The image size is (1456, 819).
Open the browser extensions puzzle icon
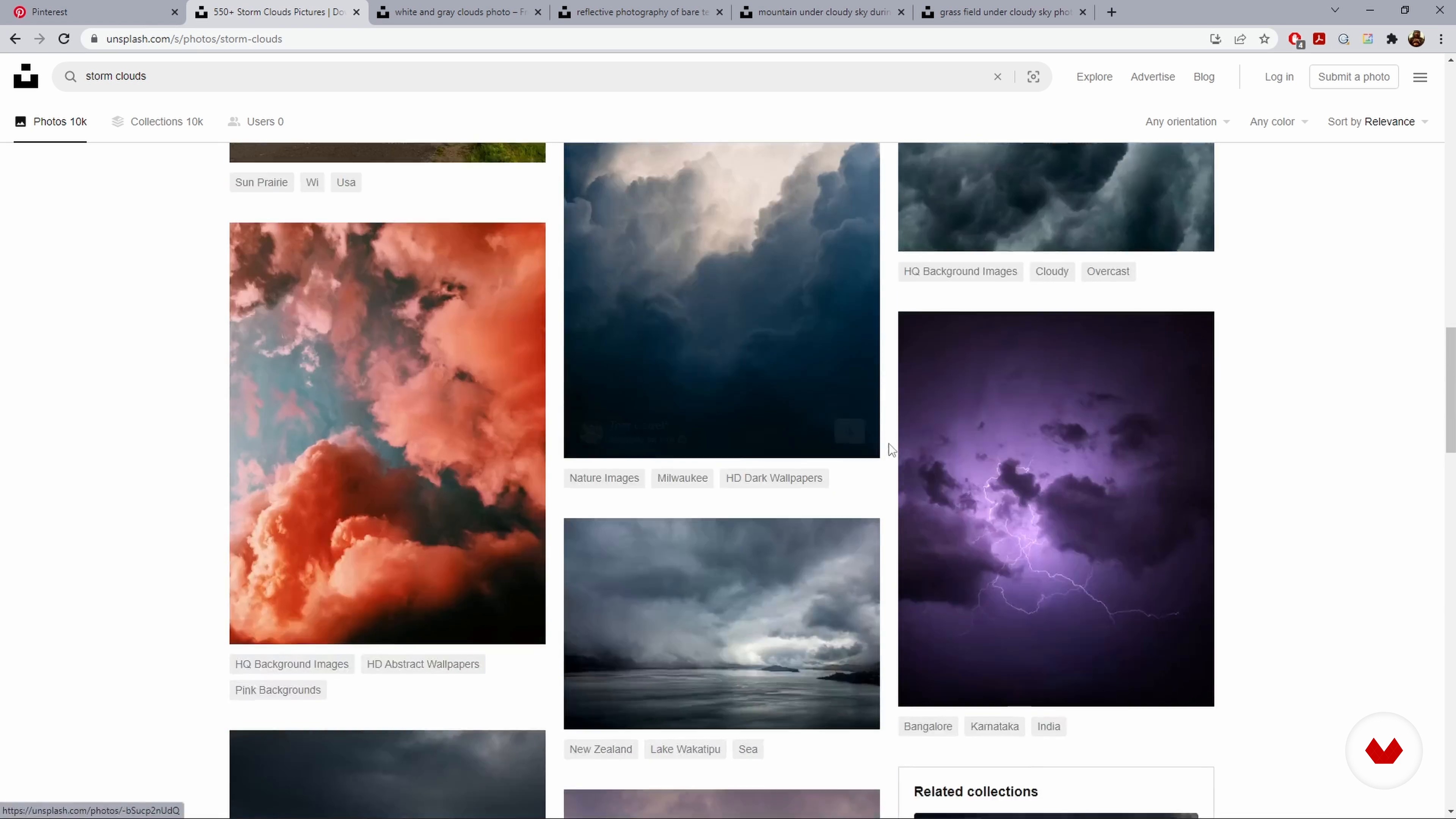pos(1392,39)
